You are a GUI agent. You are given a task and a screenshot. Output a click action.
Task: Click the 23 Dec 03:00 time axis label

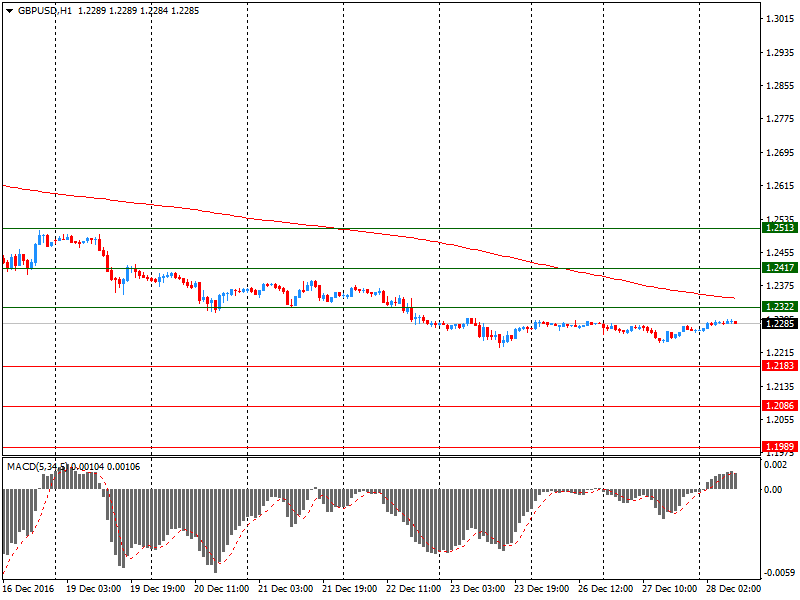(478, 589)
